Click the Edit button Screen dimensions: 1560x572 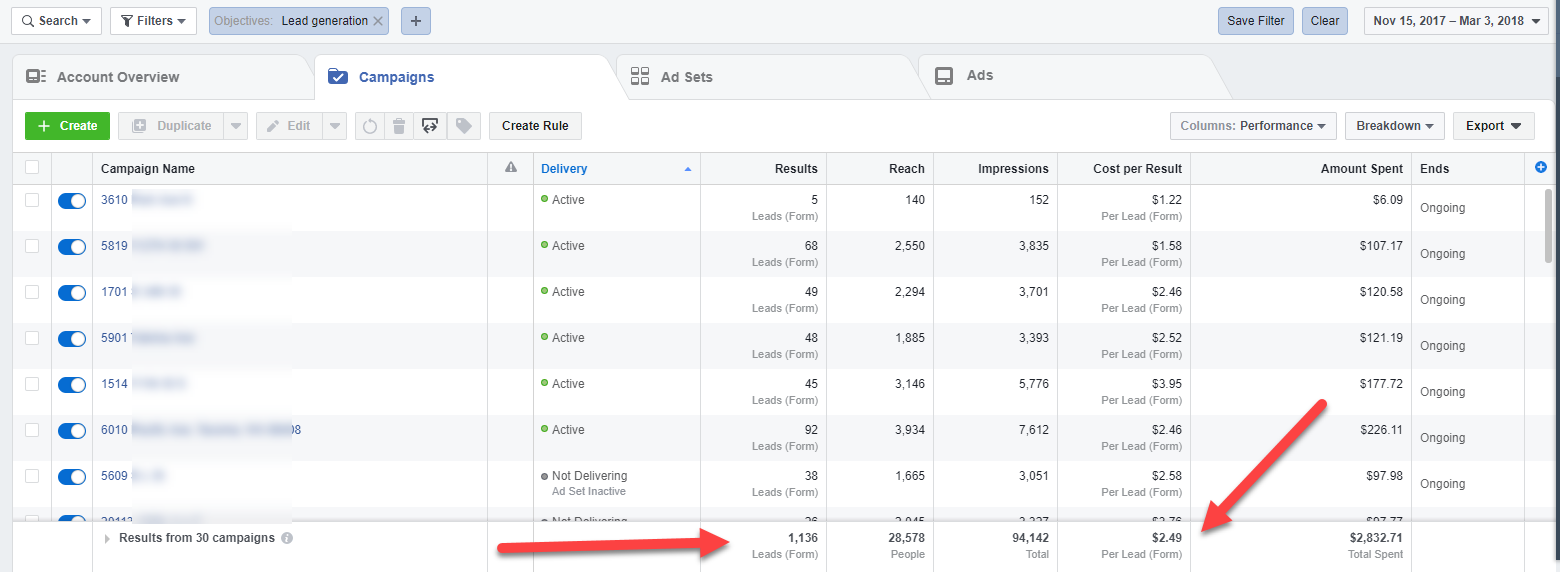coord(289,126)
